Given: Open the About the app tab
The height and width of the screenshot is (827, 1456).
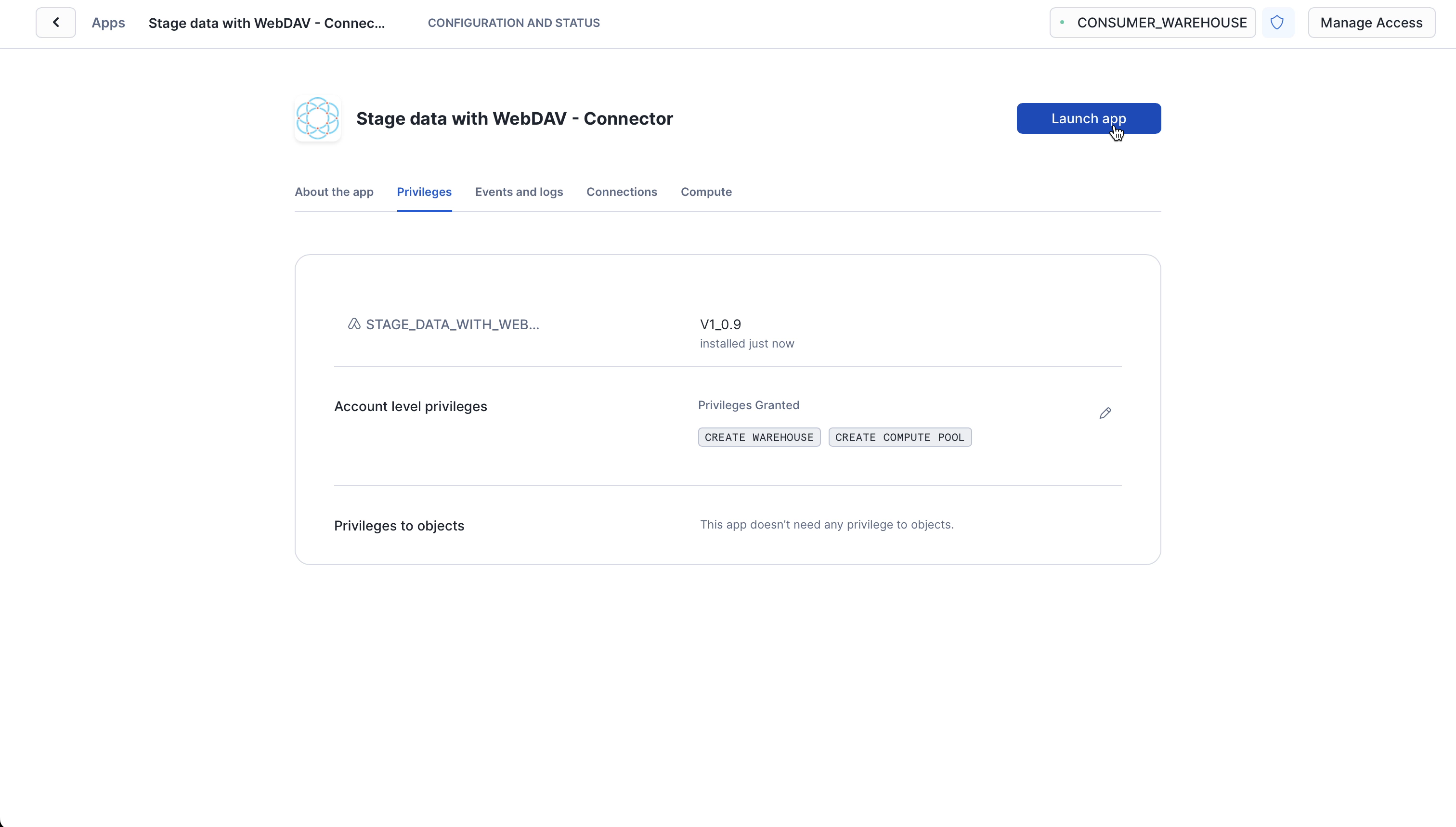Looking at the screenshot, I should [334, 192].
